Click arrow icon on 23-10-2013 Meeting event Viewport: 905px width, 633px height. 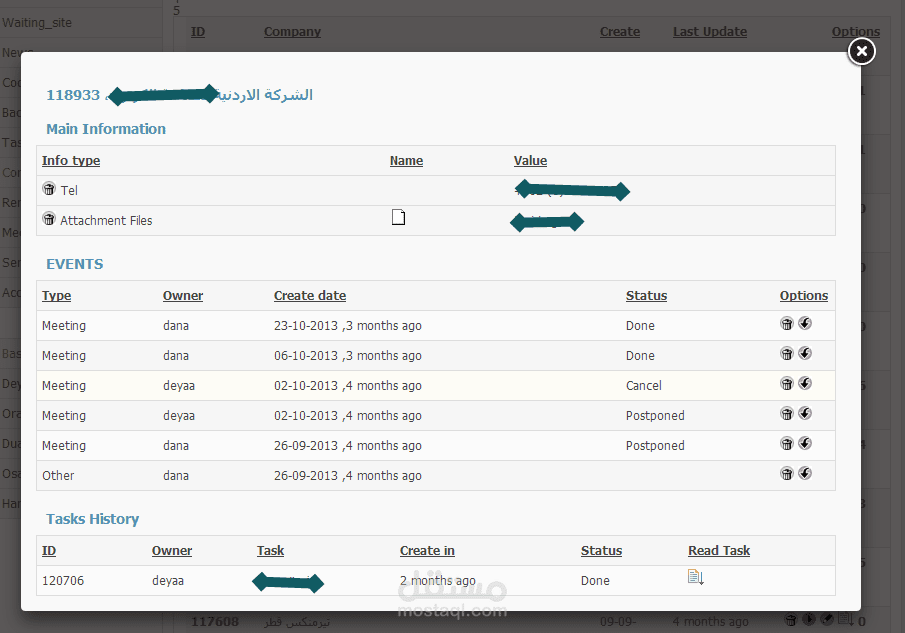tap(805, 323)
